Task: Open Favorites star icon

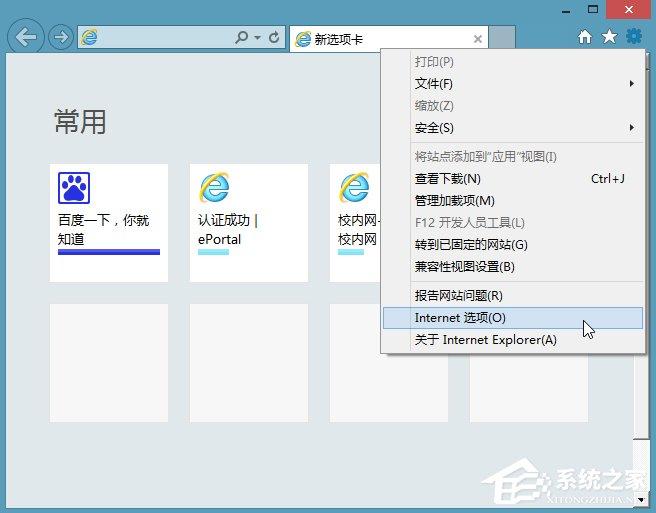Action: pos(609,36)
